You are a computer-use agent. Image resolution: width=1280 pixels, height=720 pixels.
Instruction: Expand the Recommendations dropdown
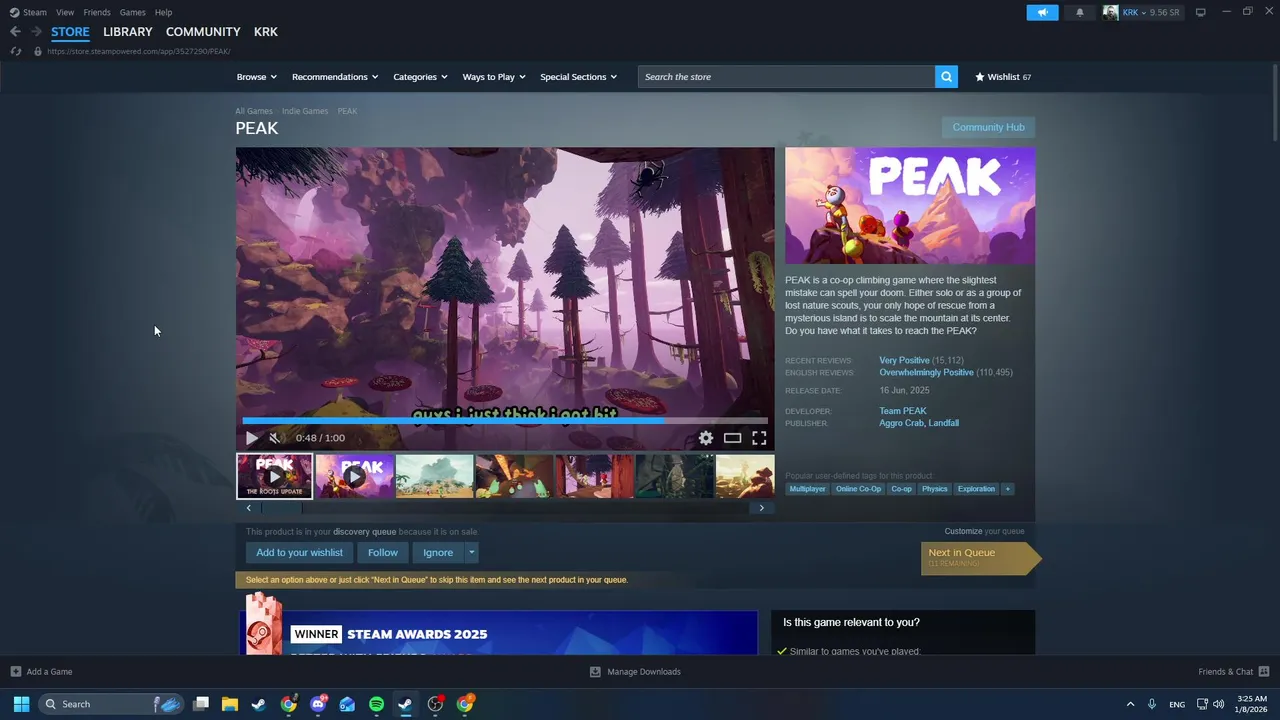click(335, 77)
